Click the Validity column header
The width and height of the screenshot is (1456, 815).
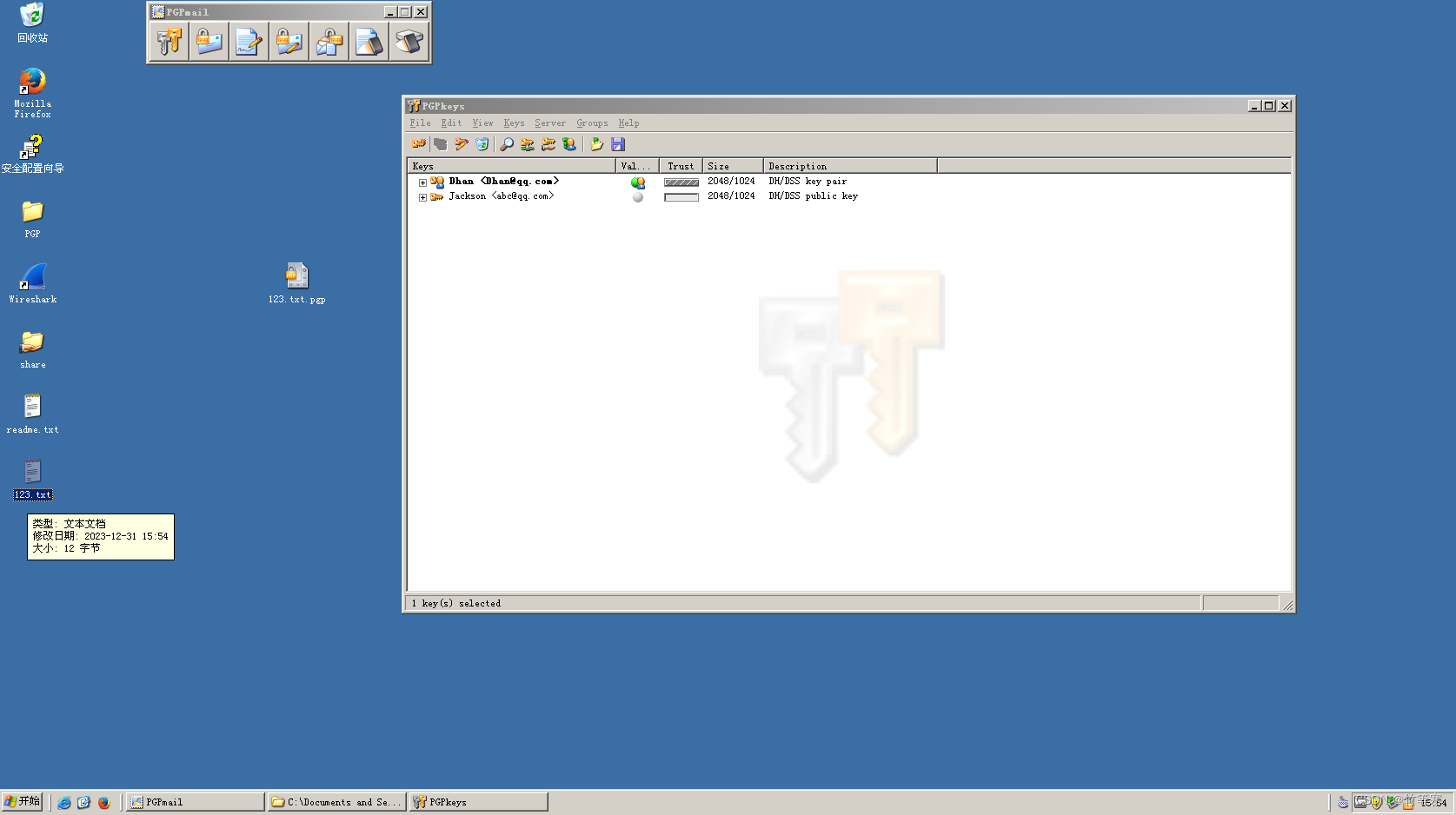pos(637,166)
